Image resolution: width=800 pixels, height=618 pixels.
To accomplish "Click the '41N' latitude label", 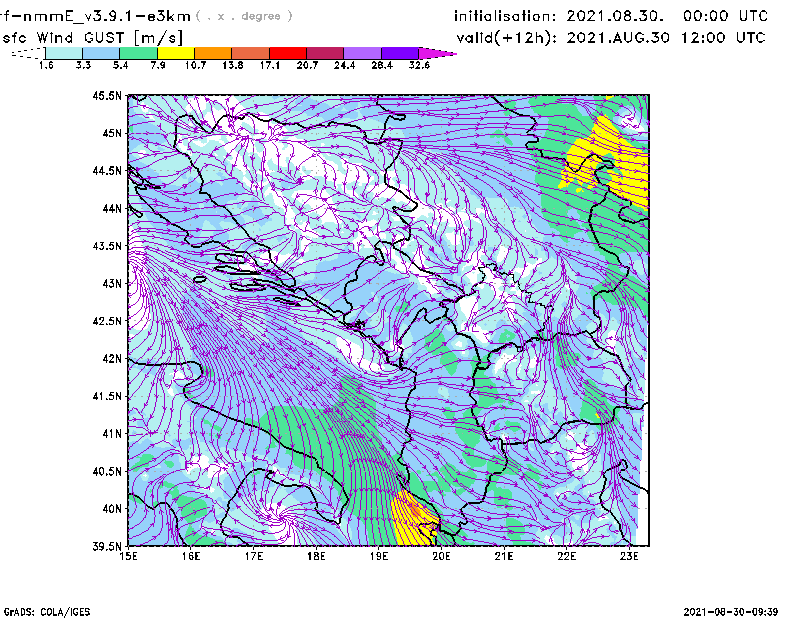I will (x=112, y=434).
